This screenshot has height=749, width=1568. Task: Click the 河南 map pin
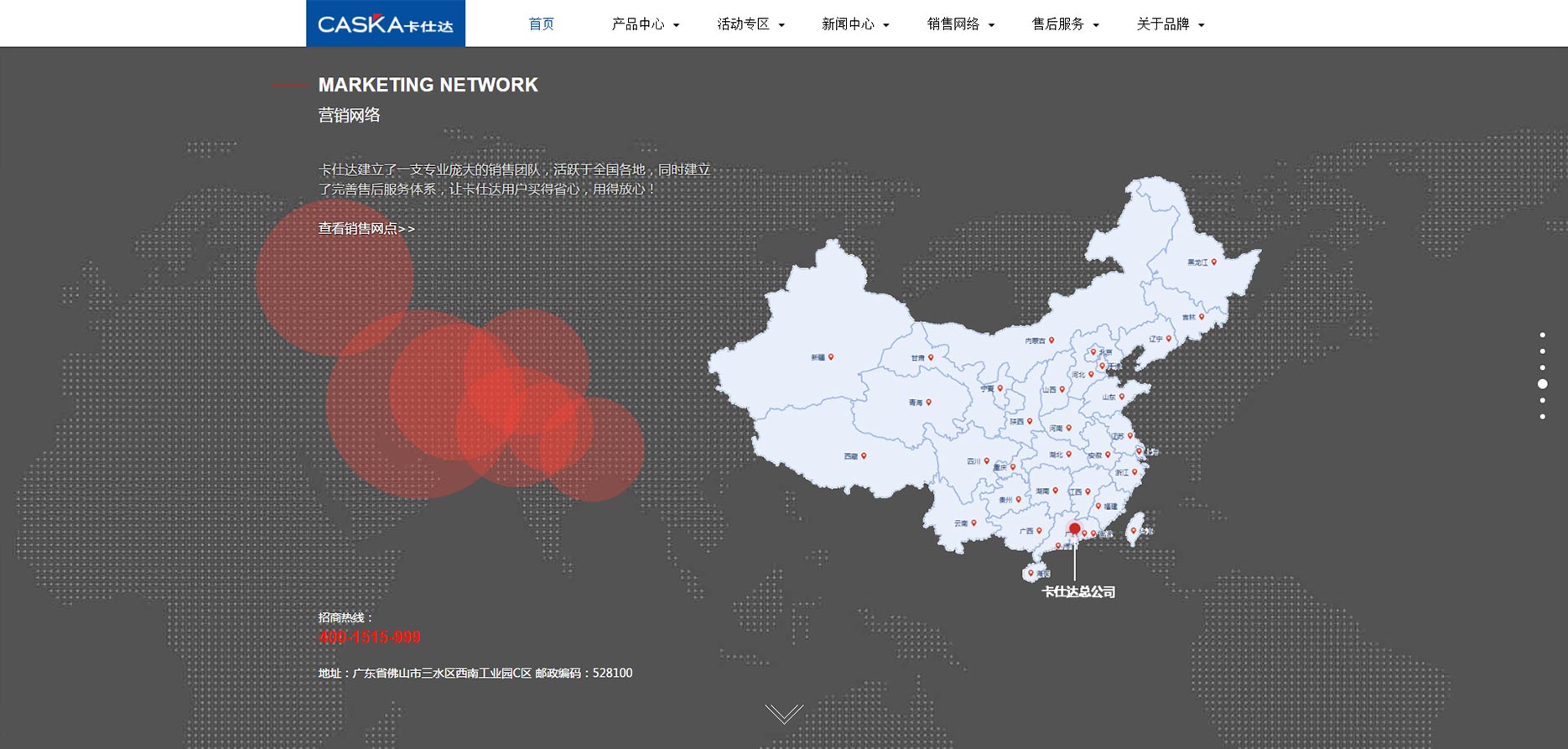pos(1069,428)
